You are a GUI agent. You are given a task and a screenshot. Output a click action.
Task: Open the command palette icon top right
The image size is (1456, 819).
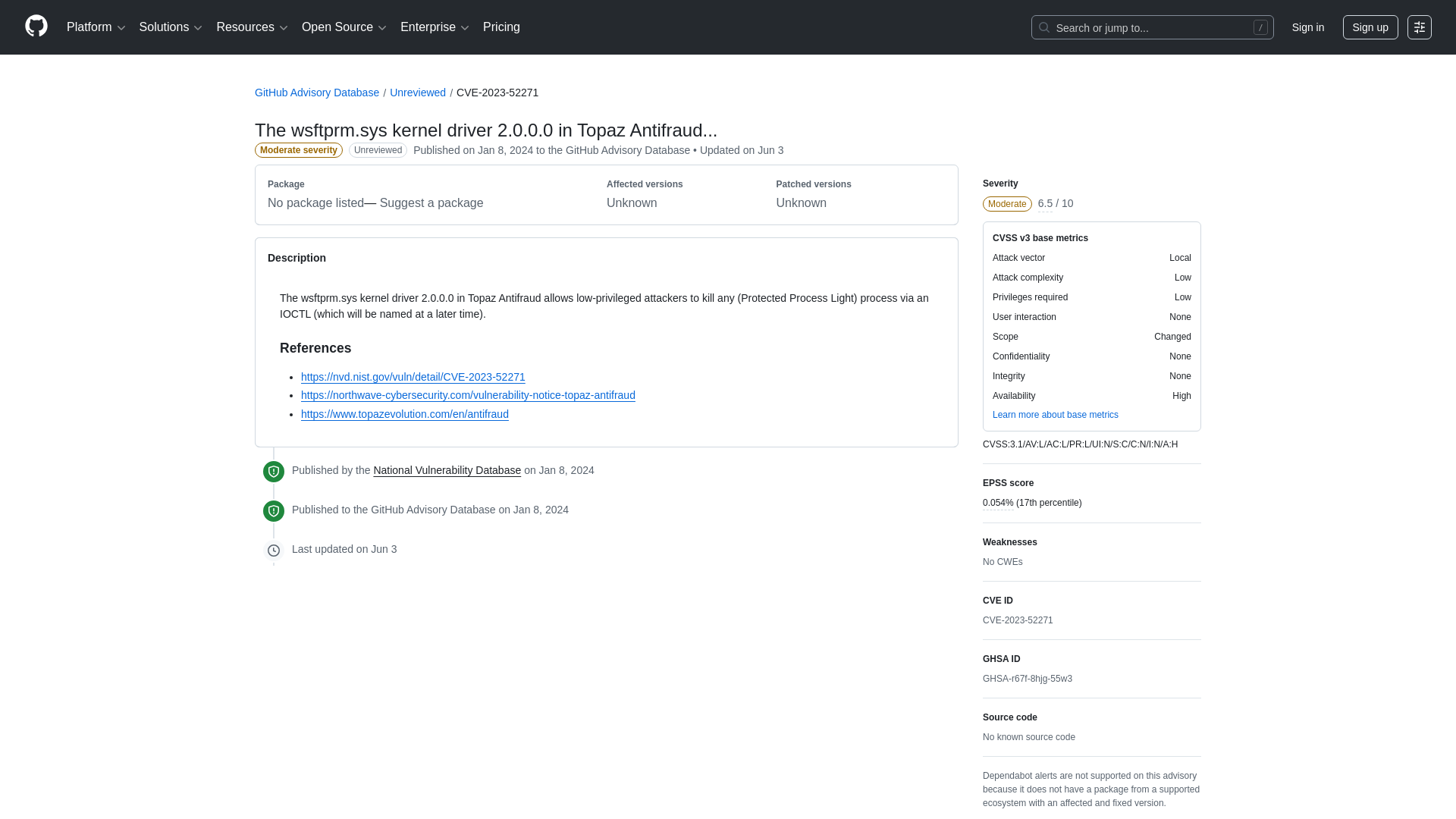coord(1420,27)
